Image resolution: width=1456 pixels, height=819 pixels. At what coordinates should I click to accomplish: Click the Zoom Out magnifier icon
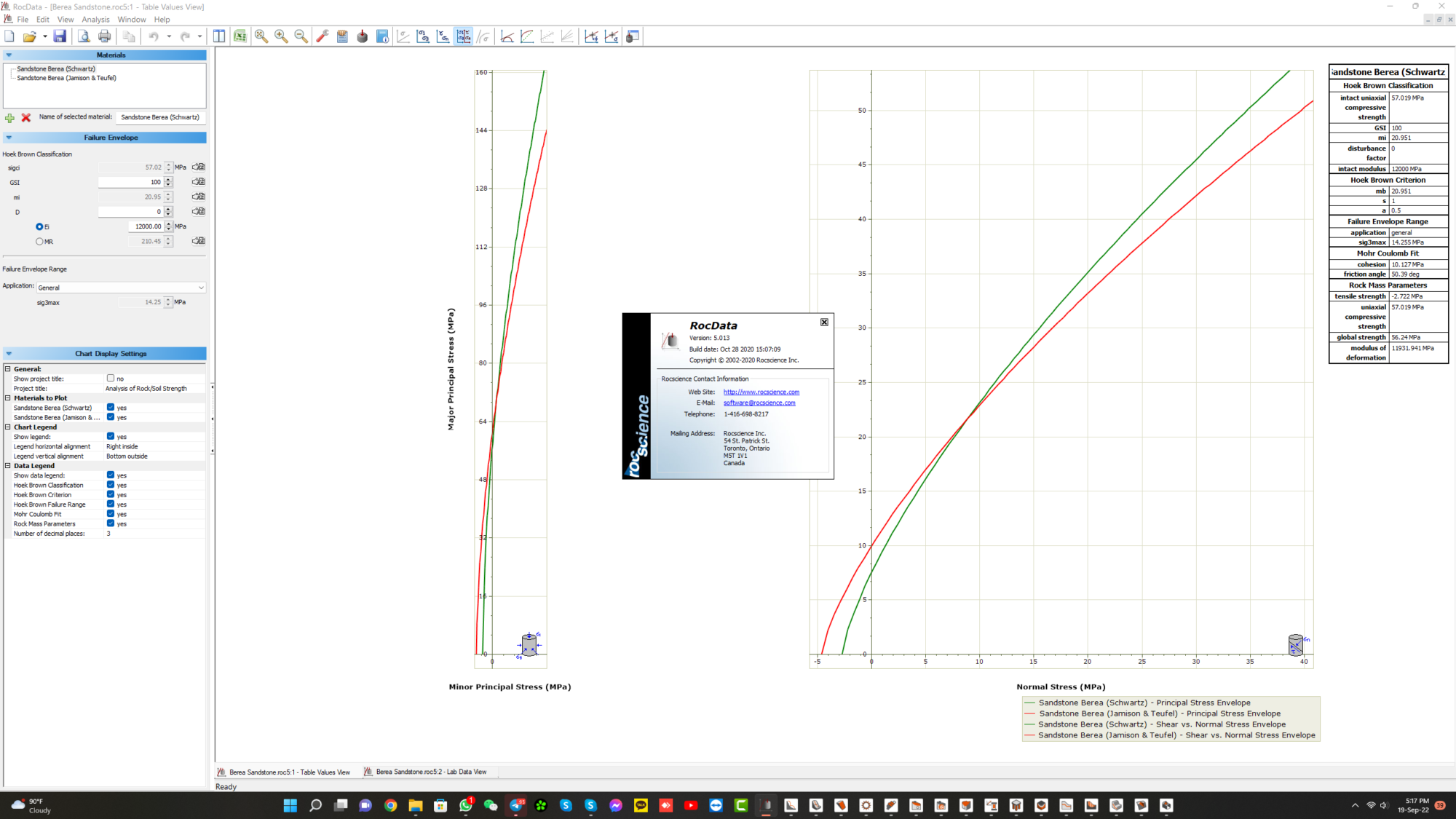tap(301, 36)
